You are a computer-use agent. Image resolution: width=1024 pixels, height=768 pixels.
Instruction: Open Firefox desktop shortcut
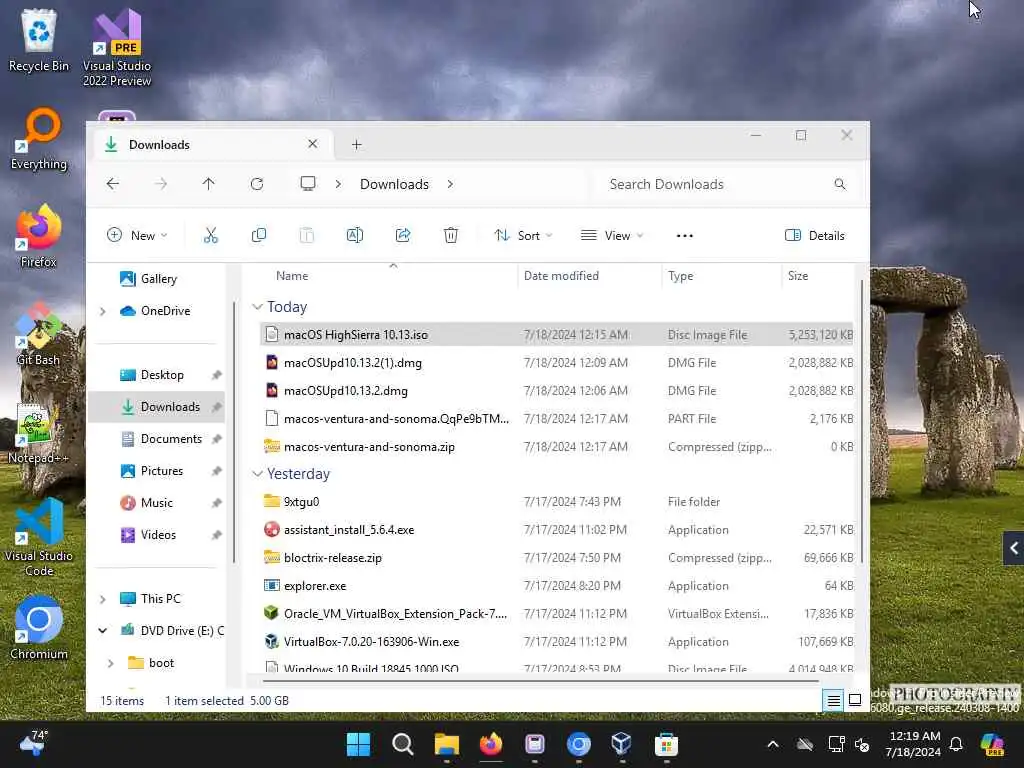39,236
